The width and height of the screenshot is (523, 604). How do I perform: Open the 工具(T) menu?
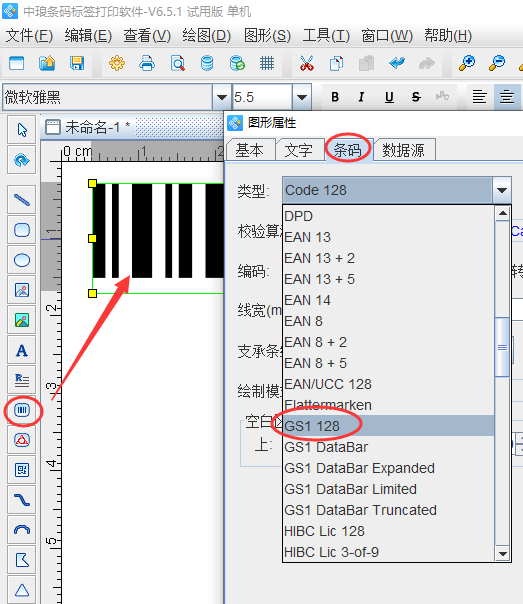point(326,36)
